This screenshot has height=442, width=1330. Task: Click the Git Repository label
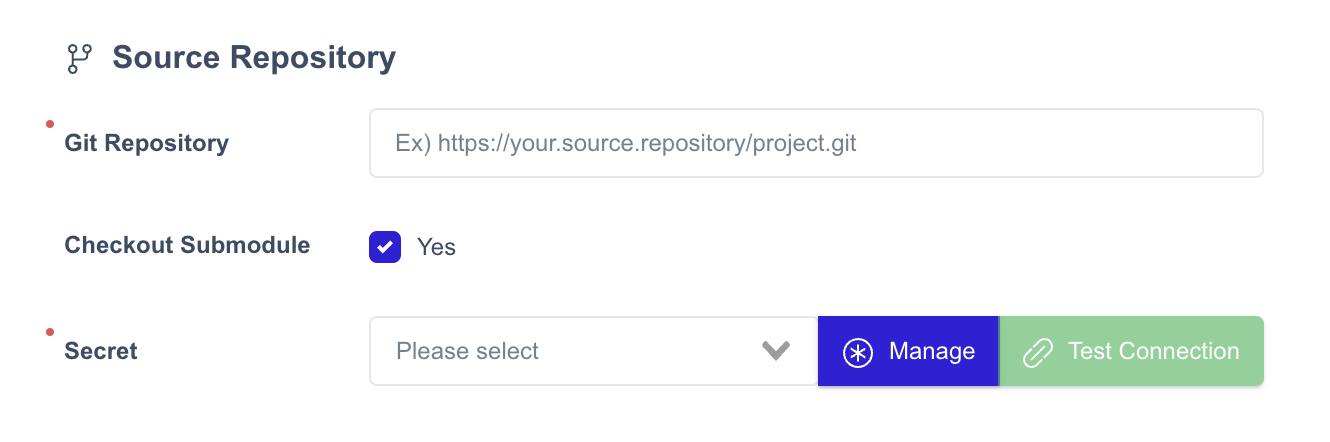[x=147, y=143]
